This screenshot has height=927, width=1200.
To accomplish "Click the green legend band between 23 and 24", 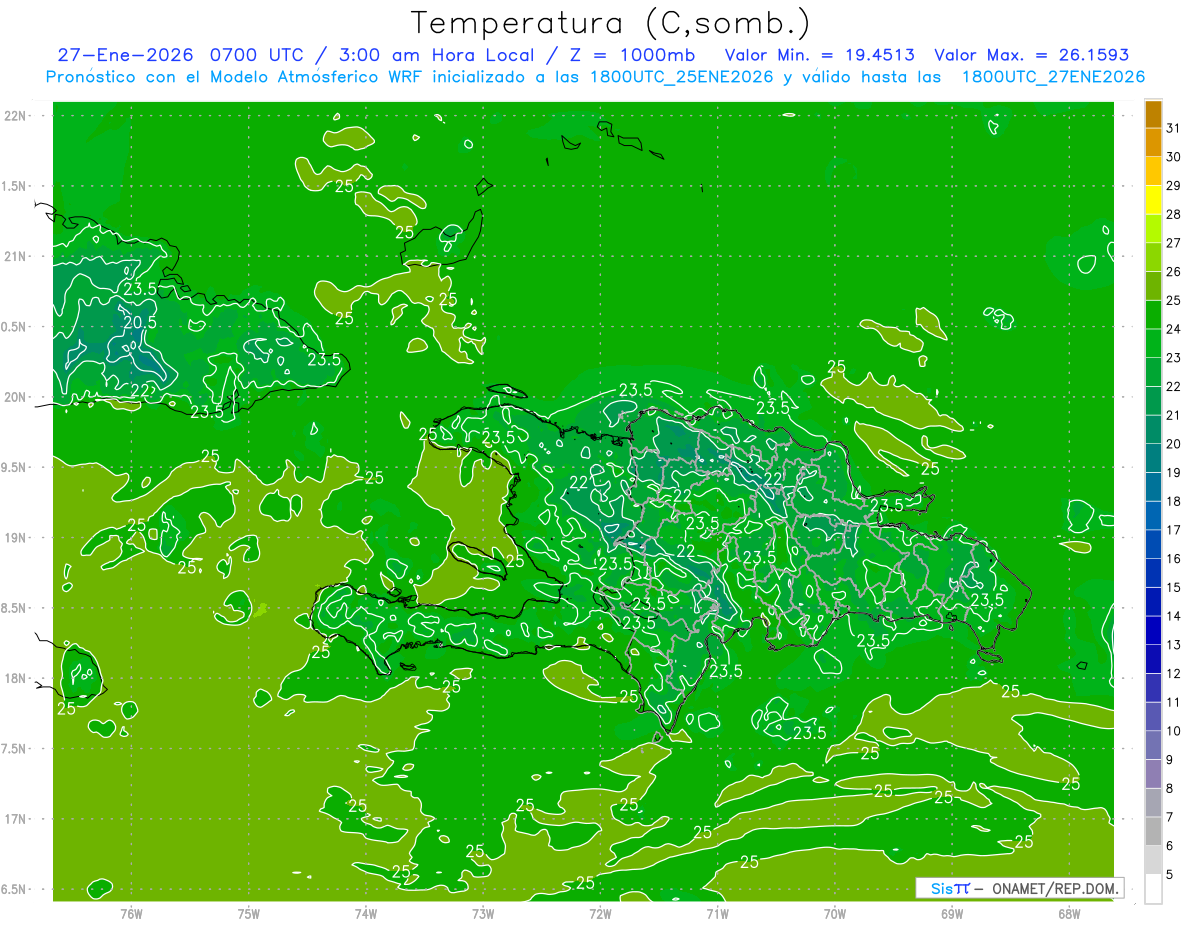I will [1153, 343].
